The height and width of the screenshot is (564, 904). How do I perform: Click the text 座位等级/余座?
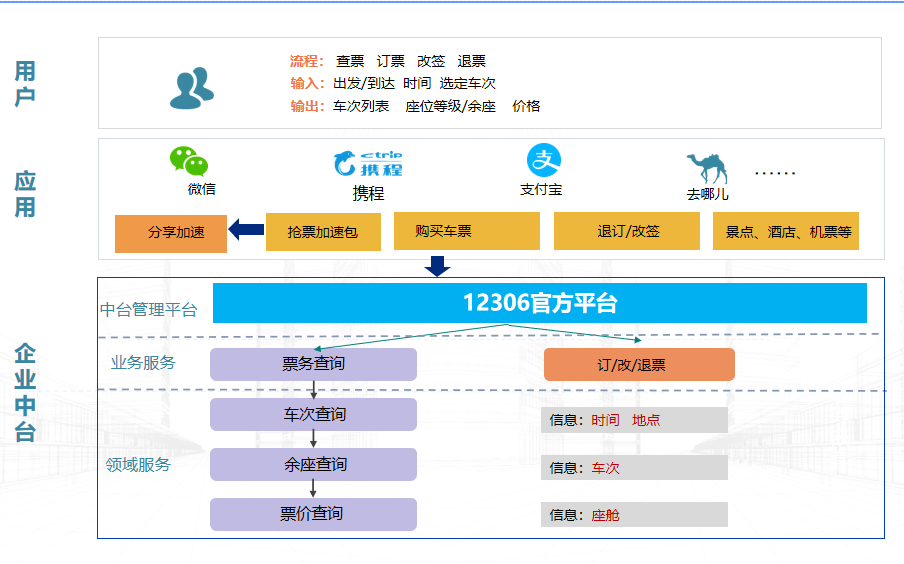coord(450,106)
